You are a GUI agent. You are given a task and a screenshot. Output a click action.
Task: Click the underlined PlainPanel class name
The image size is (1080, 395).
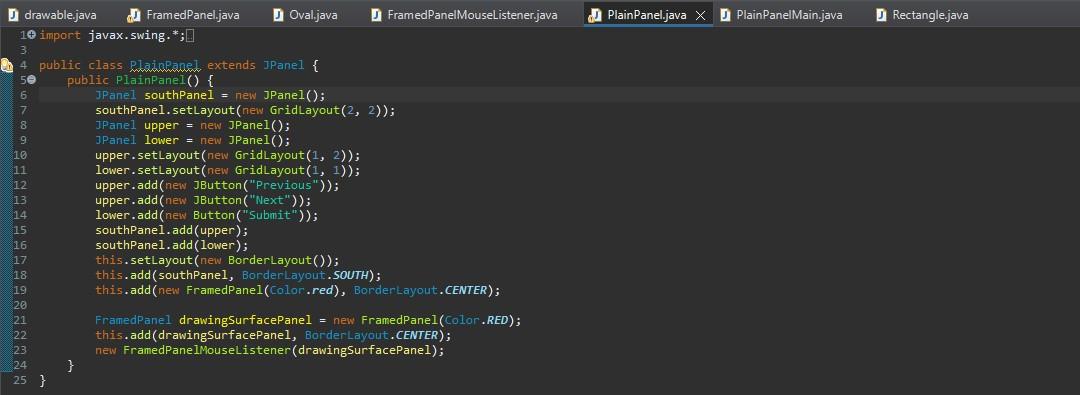coord(165,65)
